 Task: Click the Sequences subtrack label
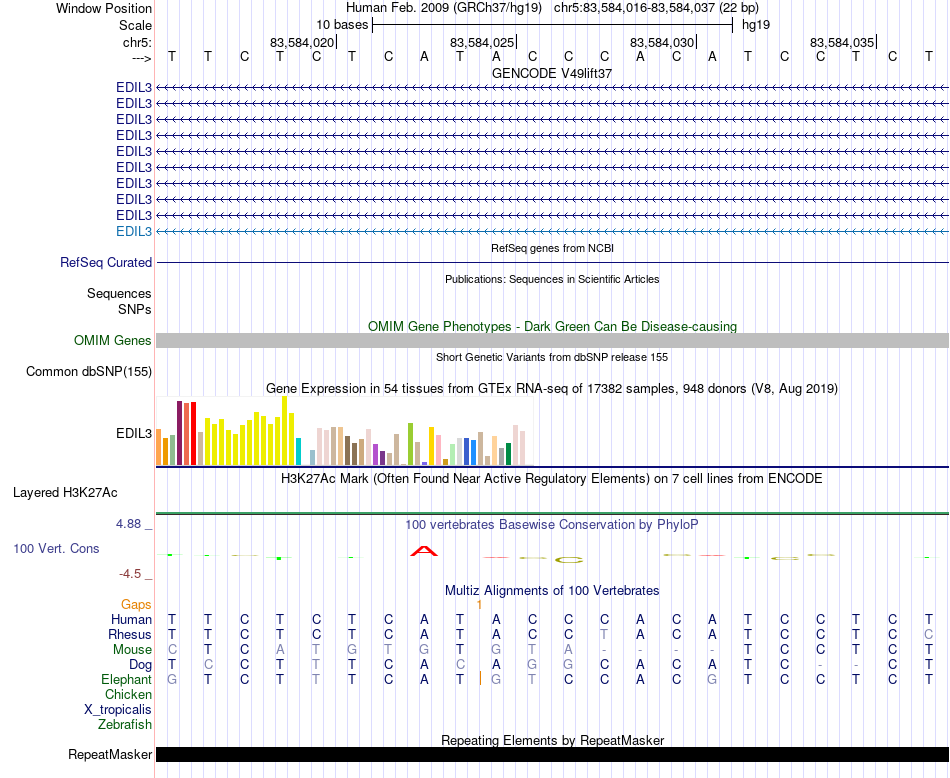[119, 294]
